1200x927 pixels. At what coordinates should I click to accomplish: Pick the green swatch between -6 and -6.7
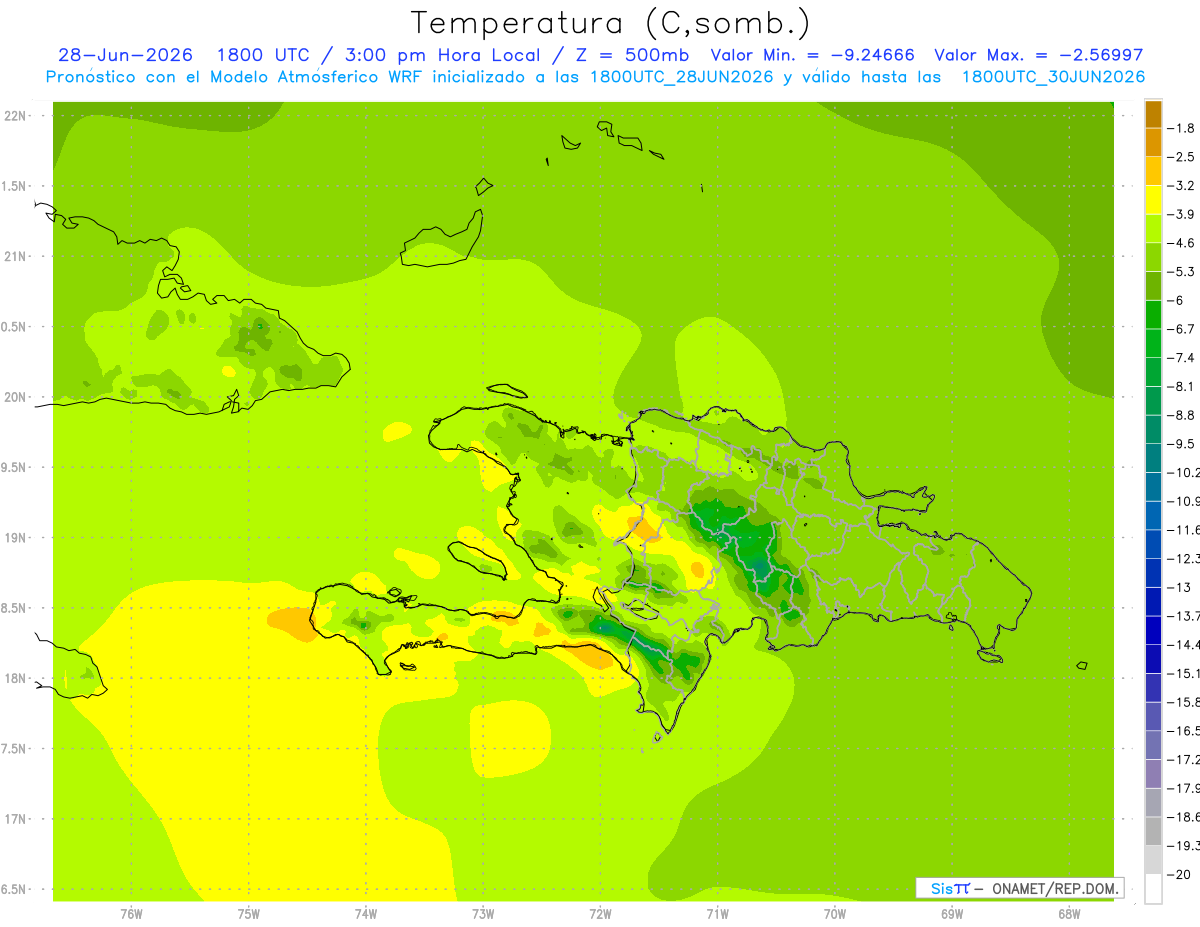pyautogui.click(x=1153, y=314)
